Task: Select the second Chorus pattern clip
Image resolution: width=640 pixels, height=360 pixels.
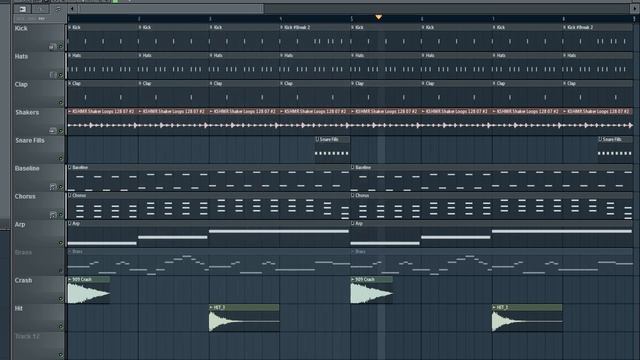Action: 492,206
